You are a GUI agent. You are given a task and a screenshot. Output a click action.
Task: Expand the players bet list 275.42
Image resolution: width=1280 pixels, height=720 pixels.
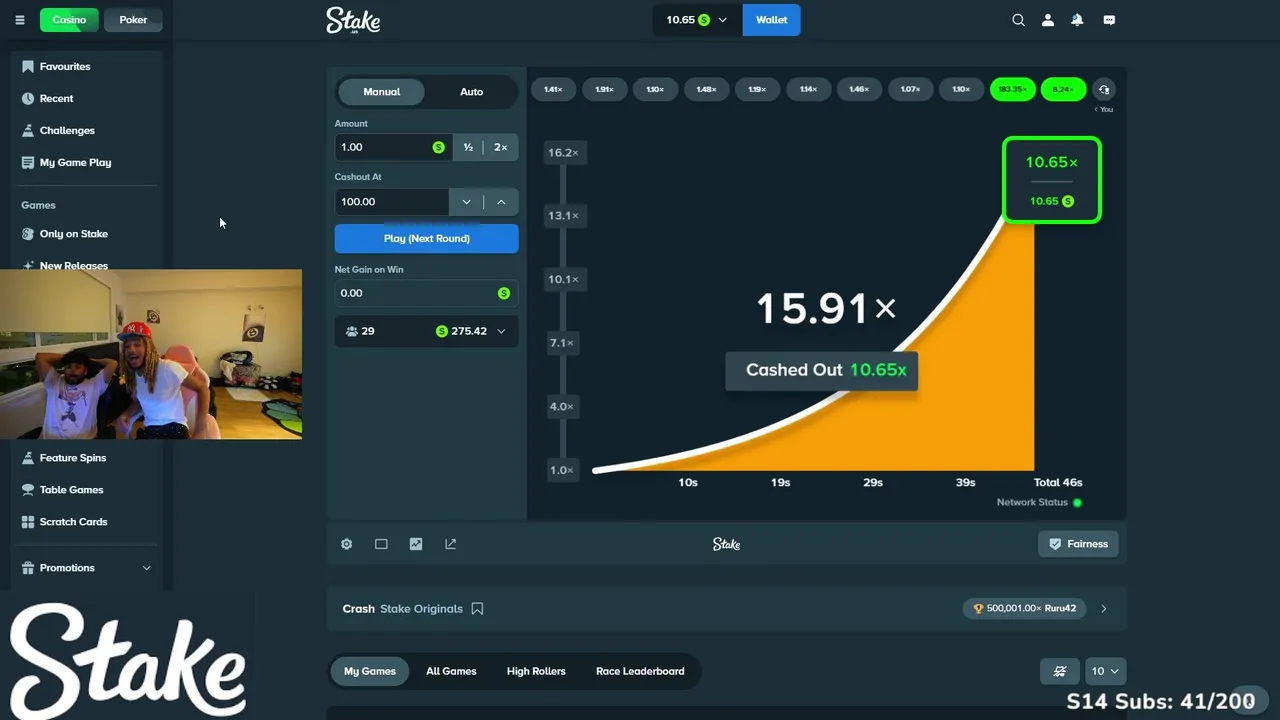pos(501,331)
